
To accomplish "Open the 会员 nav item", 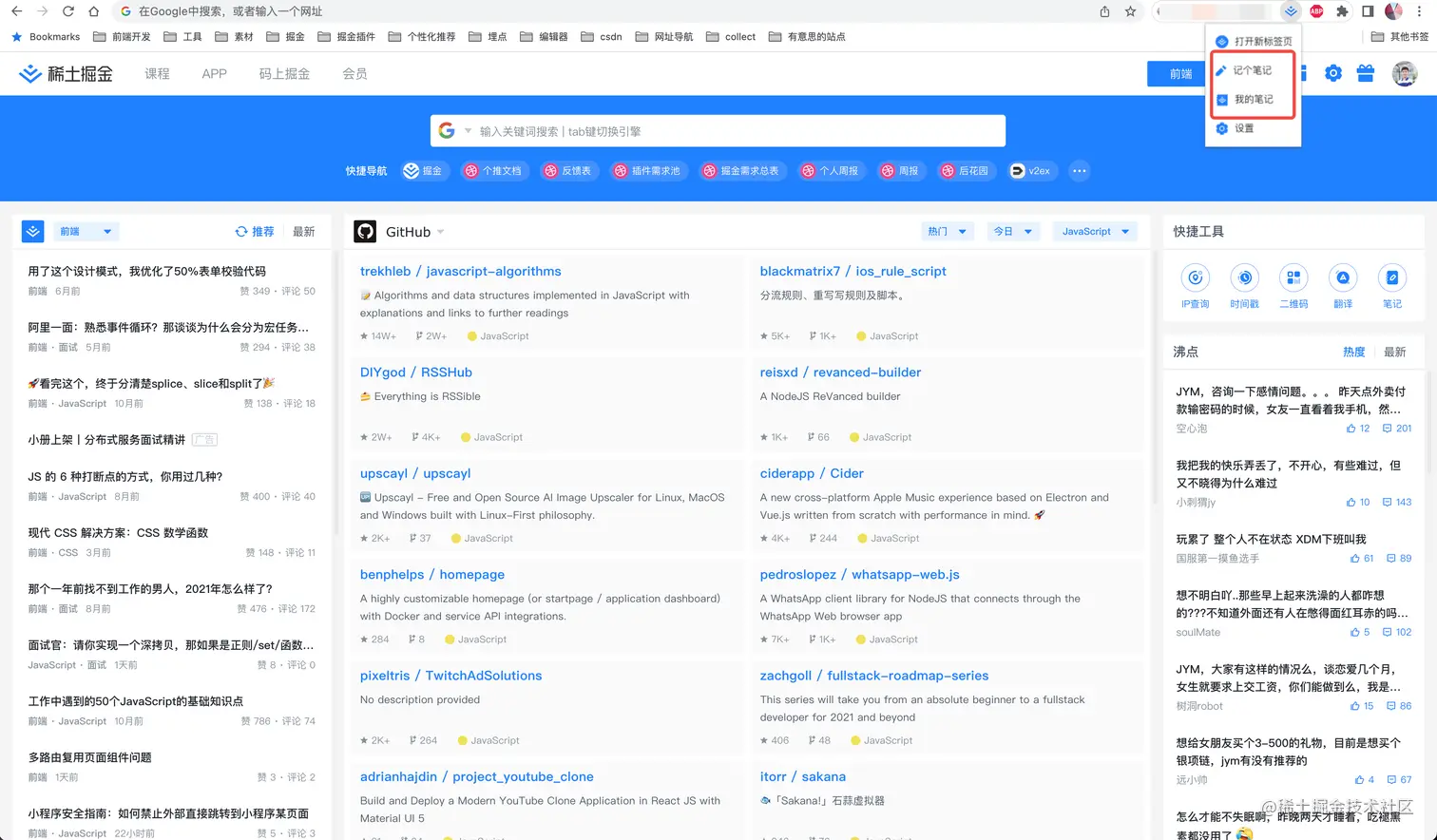I will 354,73.
